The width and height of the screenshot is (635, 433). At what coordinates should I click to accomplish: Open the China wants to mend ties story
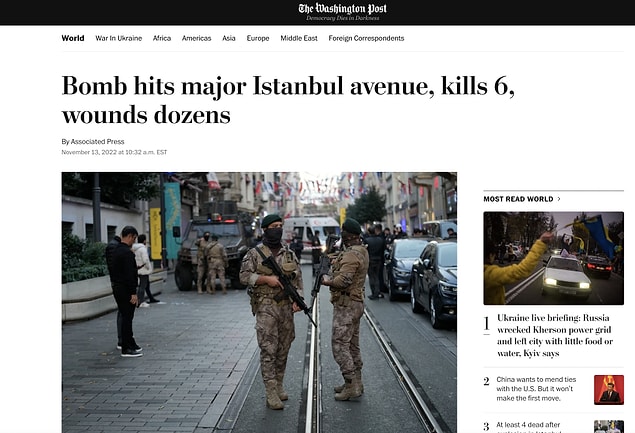(x=536, y=389)
